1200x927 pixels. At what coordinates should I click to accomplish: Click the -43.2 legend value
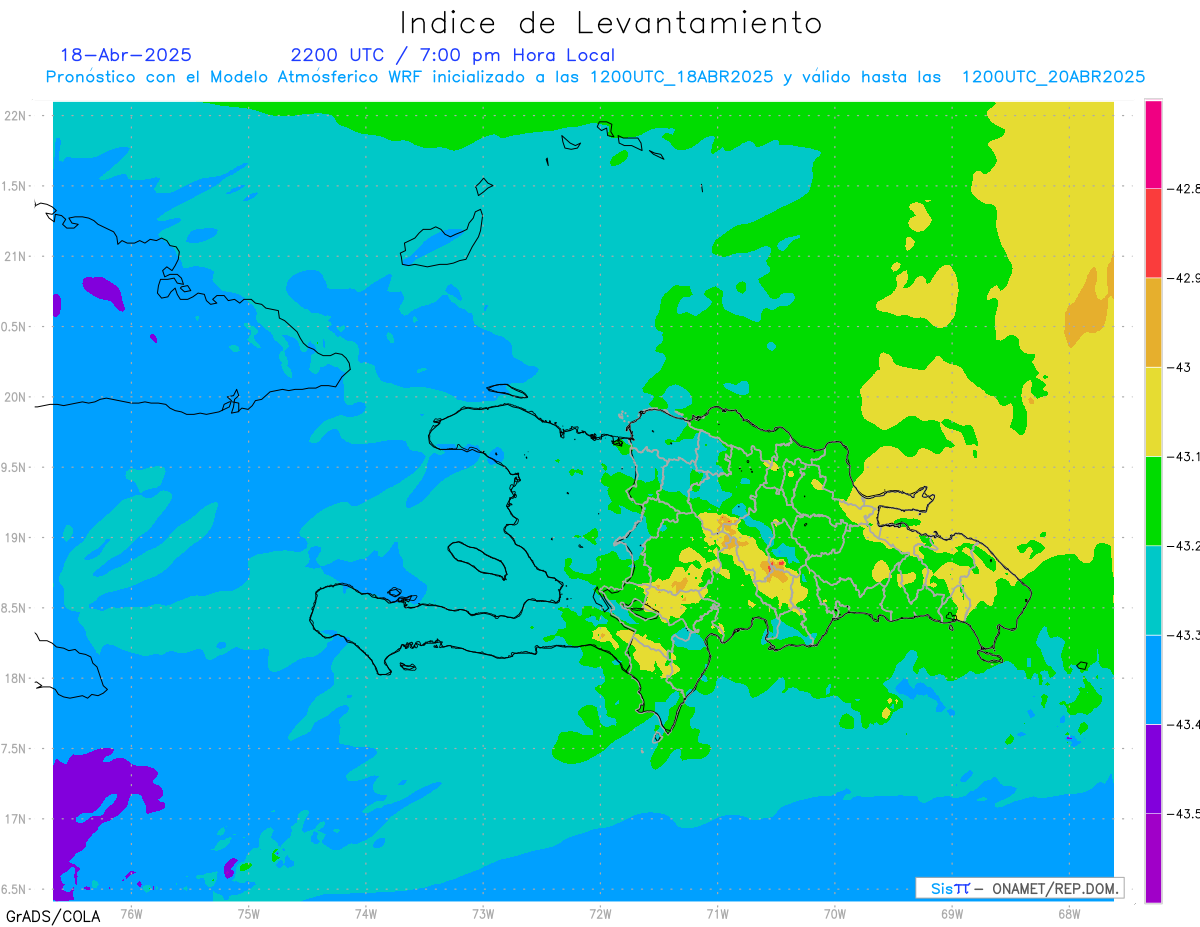point(1183,545)
